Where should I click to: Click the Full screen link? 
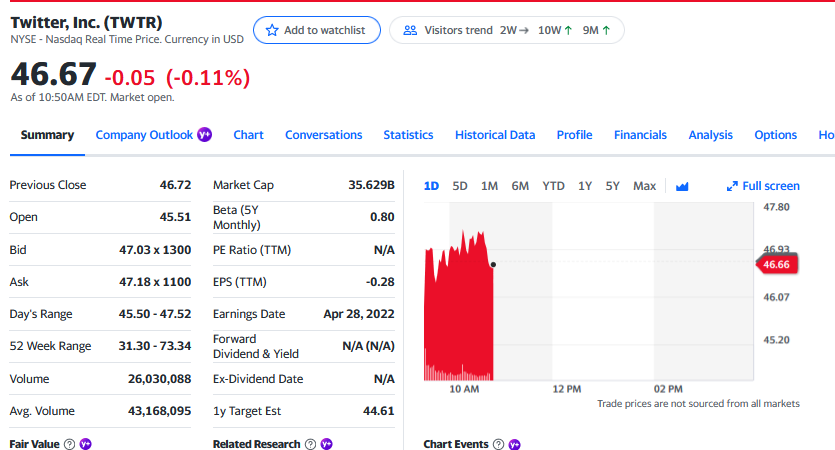click(763, 186)
